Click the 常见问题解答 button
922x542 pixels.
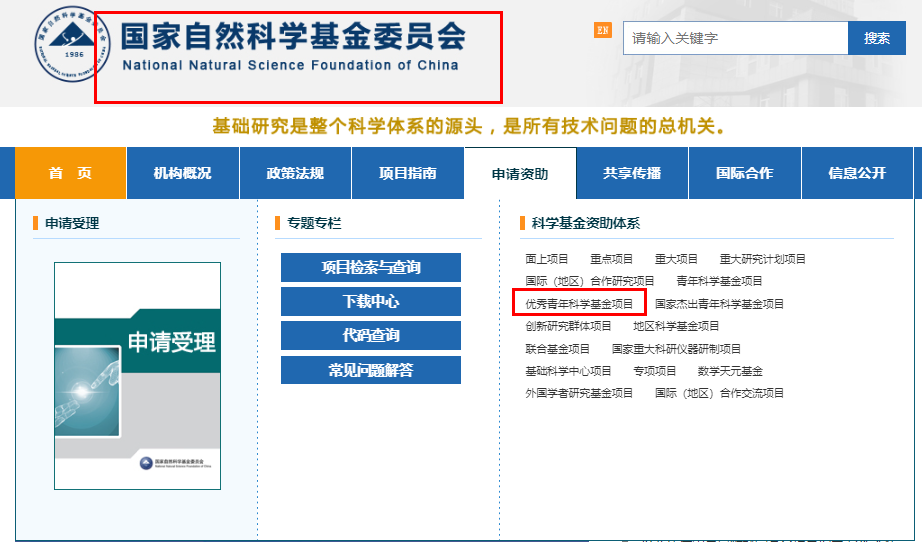pos(371,370)
